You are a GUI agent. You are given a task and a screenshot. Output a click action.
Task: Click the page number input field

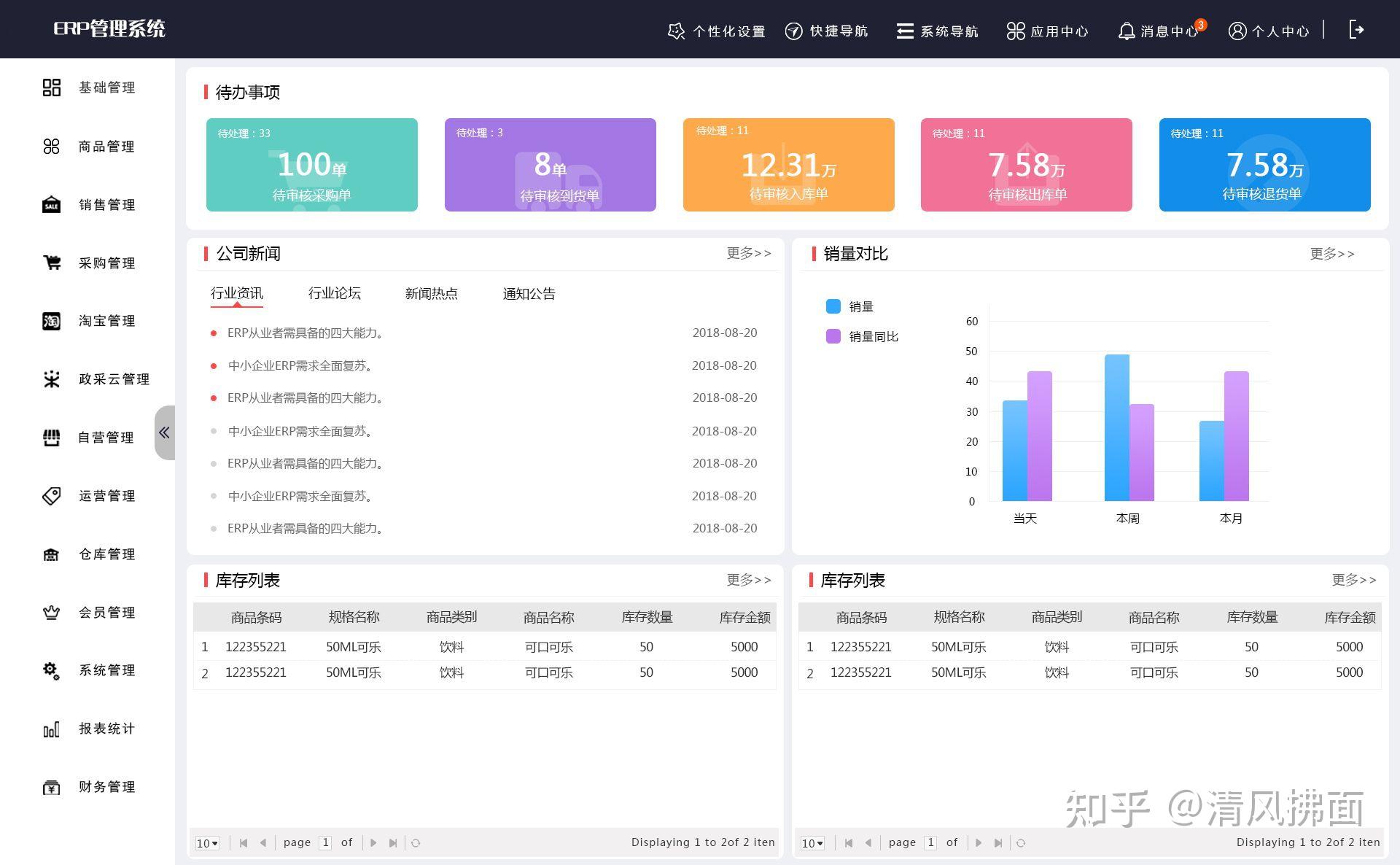[326, 842]
